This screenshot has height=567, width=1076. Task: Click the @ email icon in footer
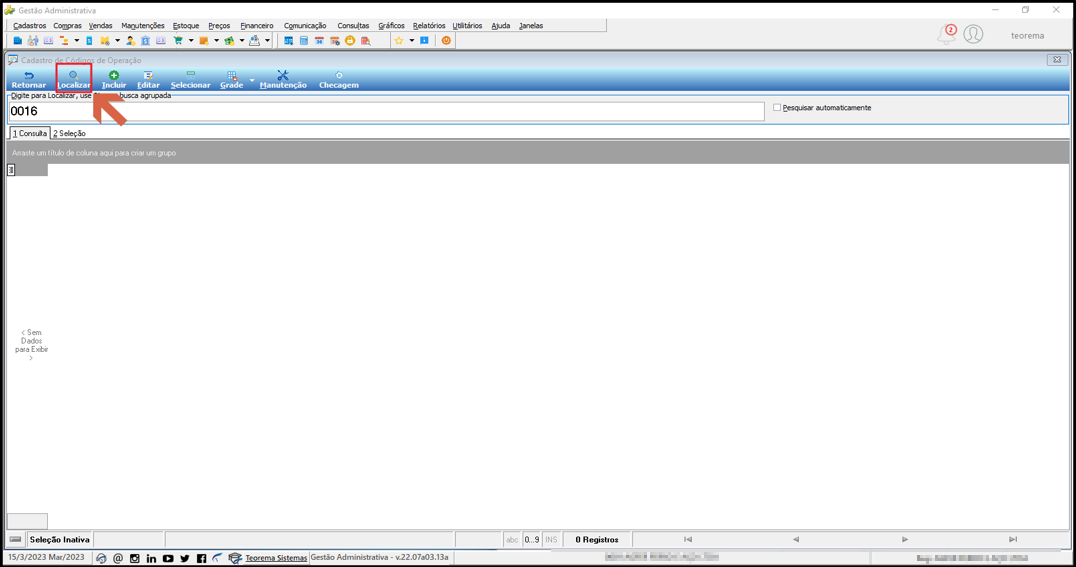[118, 558]
